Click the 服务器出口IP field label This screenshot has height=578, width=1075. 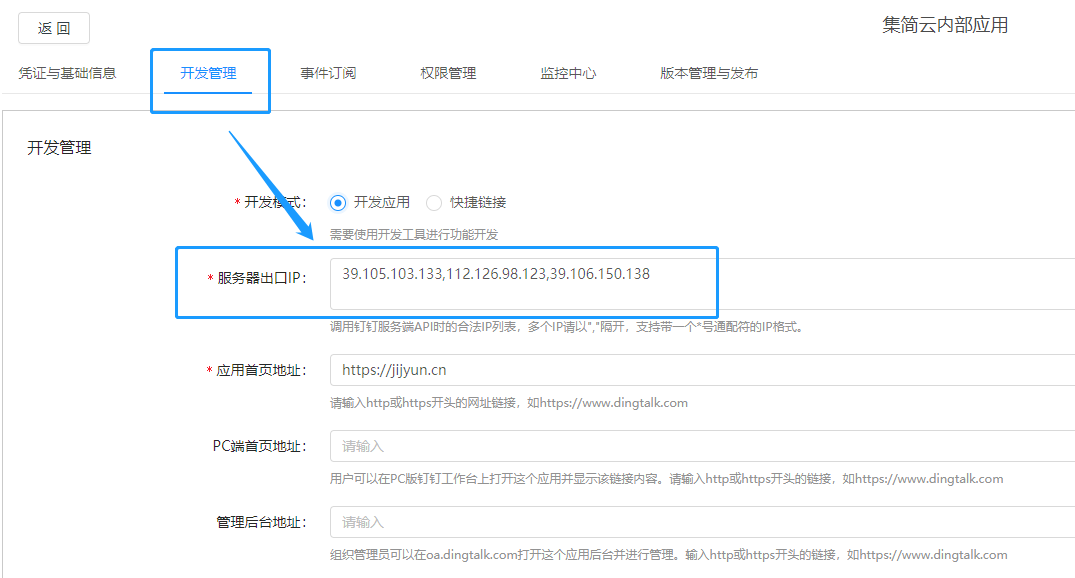tap(260, 278)
